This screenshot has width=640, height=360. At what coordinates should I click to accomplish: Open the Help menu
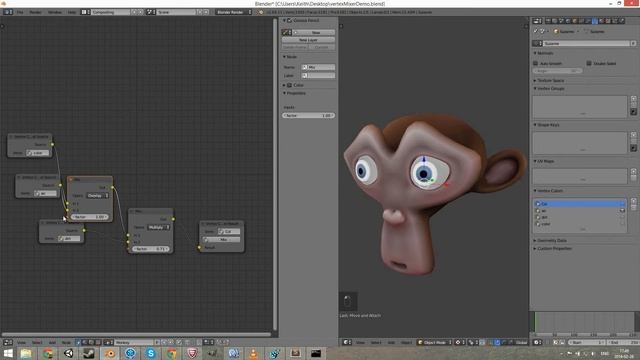[72, 12]
